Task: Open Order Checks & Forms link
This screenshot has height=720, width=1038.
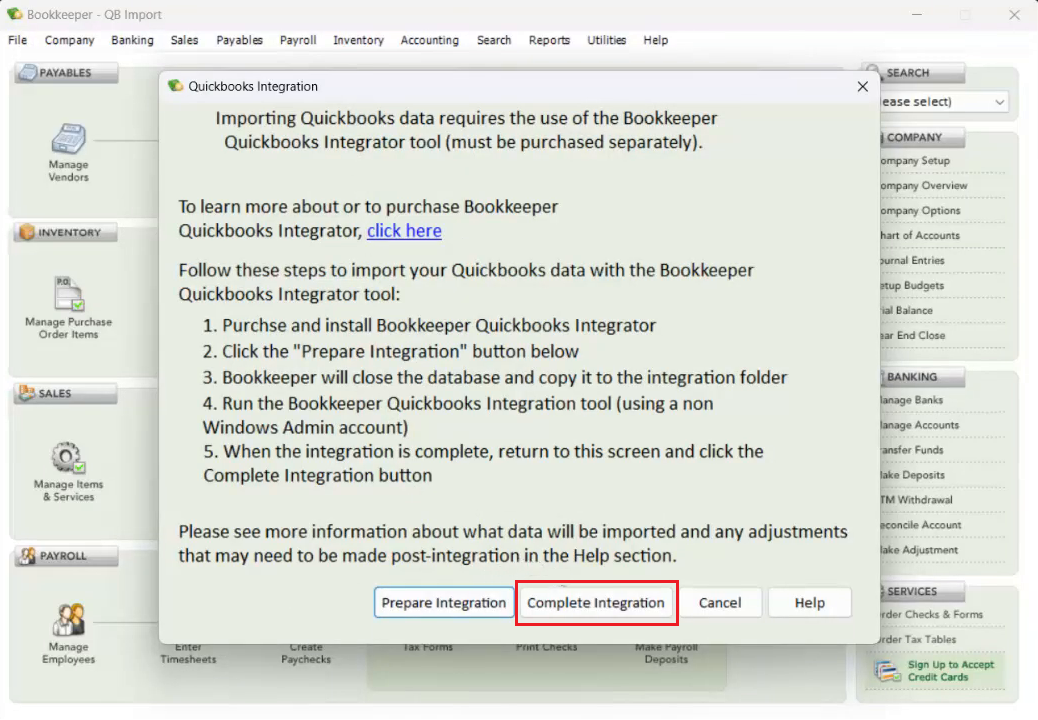Action: [931, 615]
